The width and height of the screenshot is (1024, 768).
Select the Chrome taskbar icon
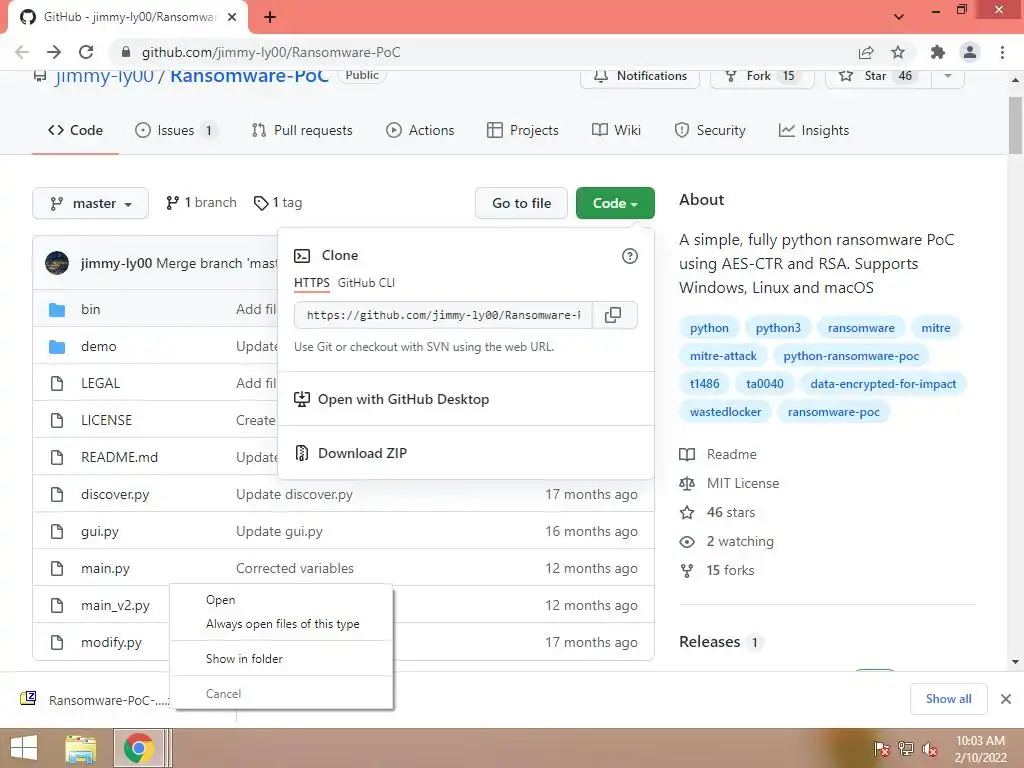pos(138,748)
